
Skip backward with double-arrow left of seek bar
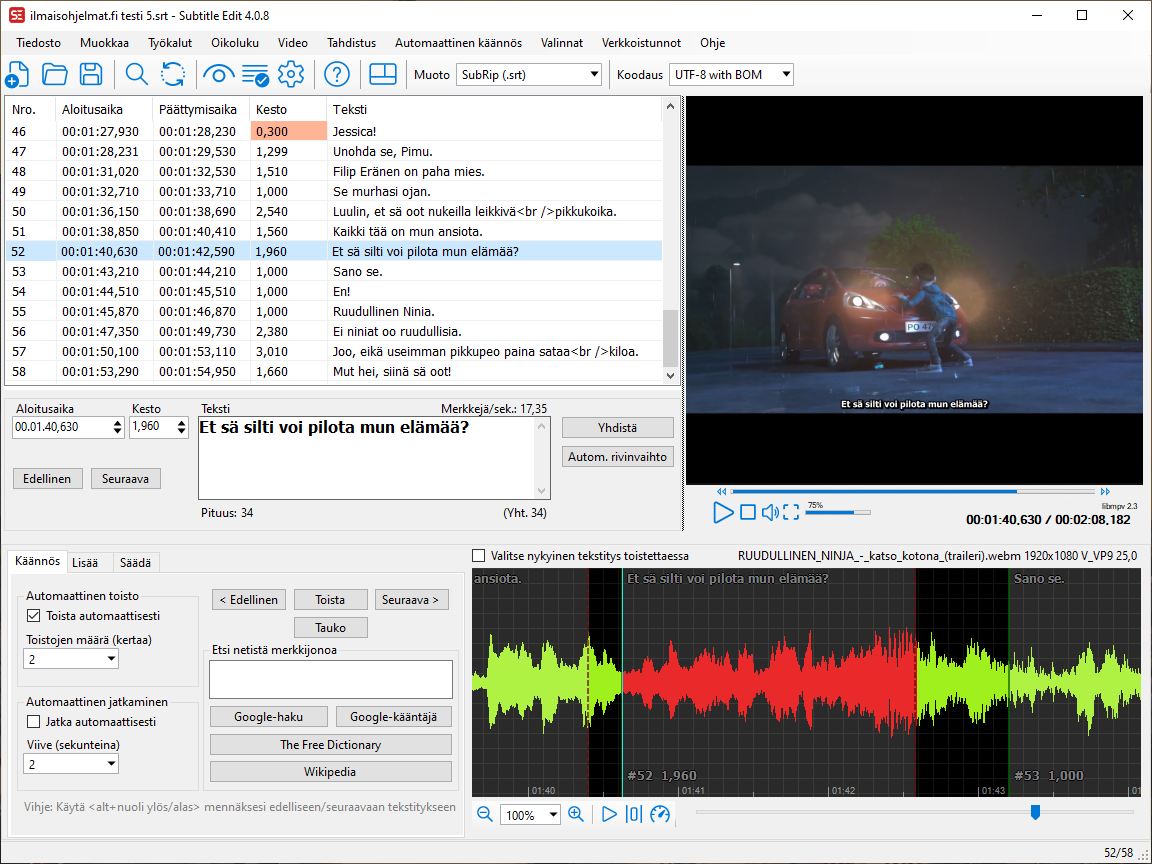(721, 492)
